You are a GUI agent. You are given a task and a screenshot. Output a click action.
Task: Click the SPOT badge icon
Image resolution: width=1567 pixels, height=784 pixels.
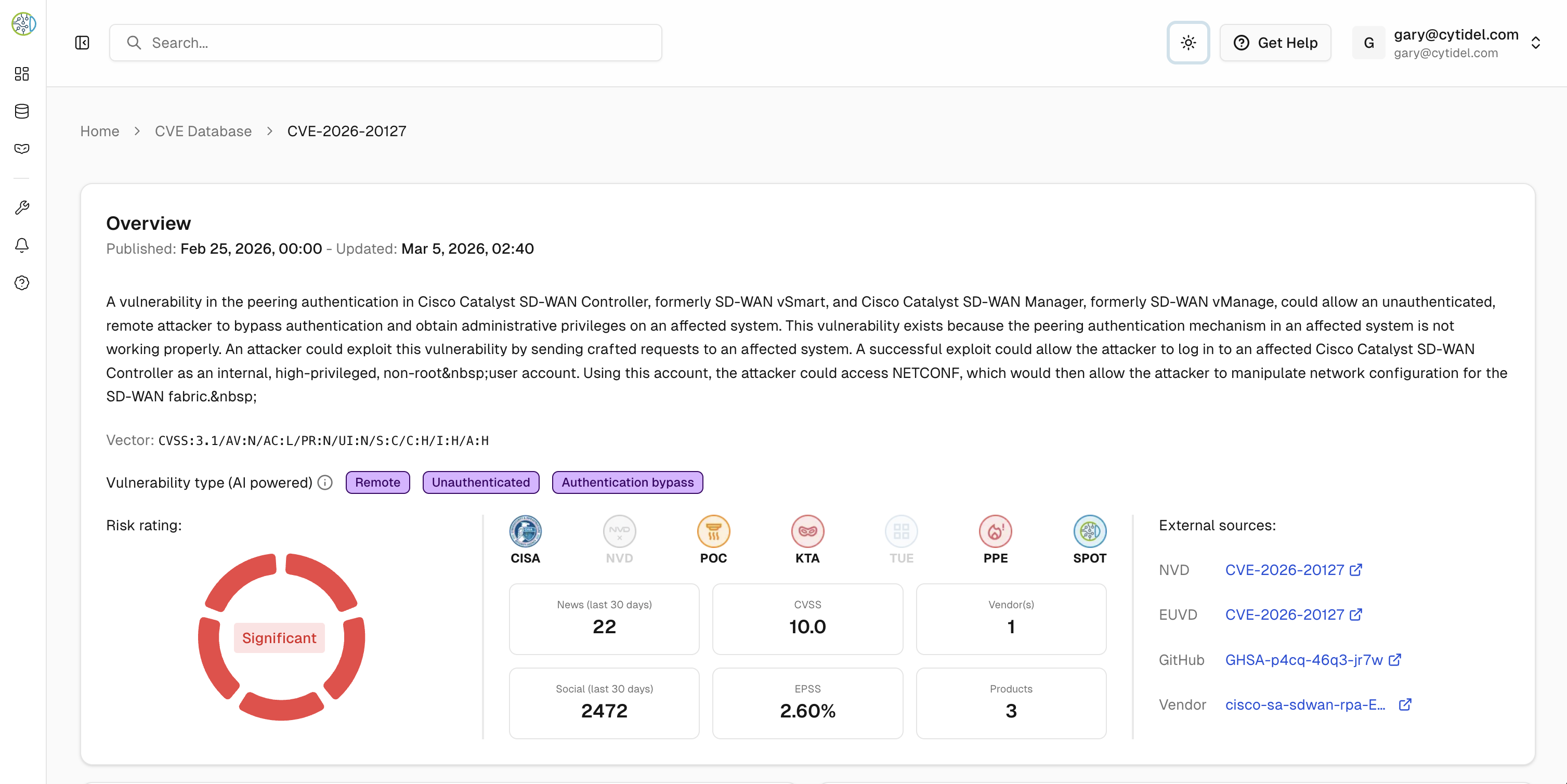click(x=1090, y=531)
